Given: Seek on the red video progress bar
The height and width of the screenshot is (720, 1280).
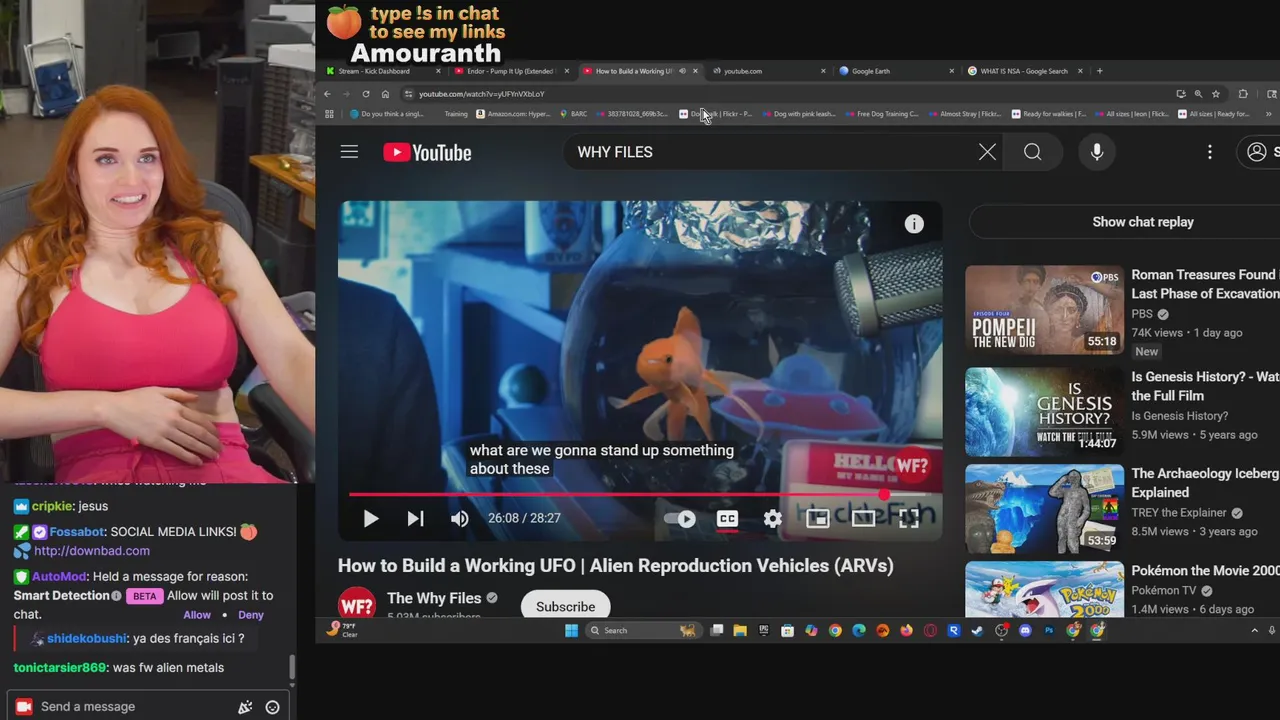Looking at the screenshot, I should 640,494.
